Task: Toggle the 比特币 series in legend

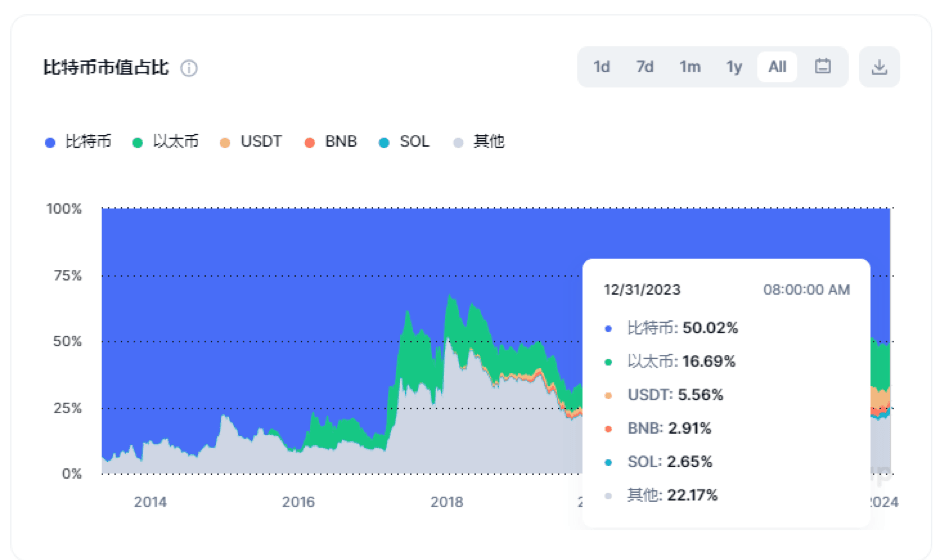Action: 88,142
